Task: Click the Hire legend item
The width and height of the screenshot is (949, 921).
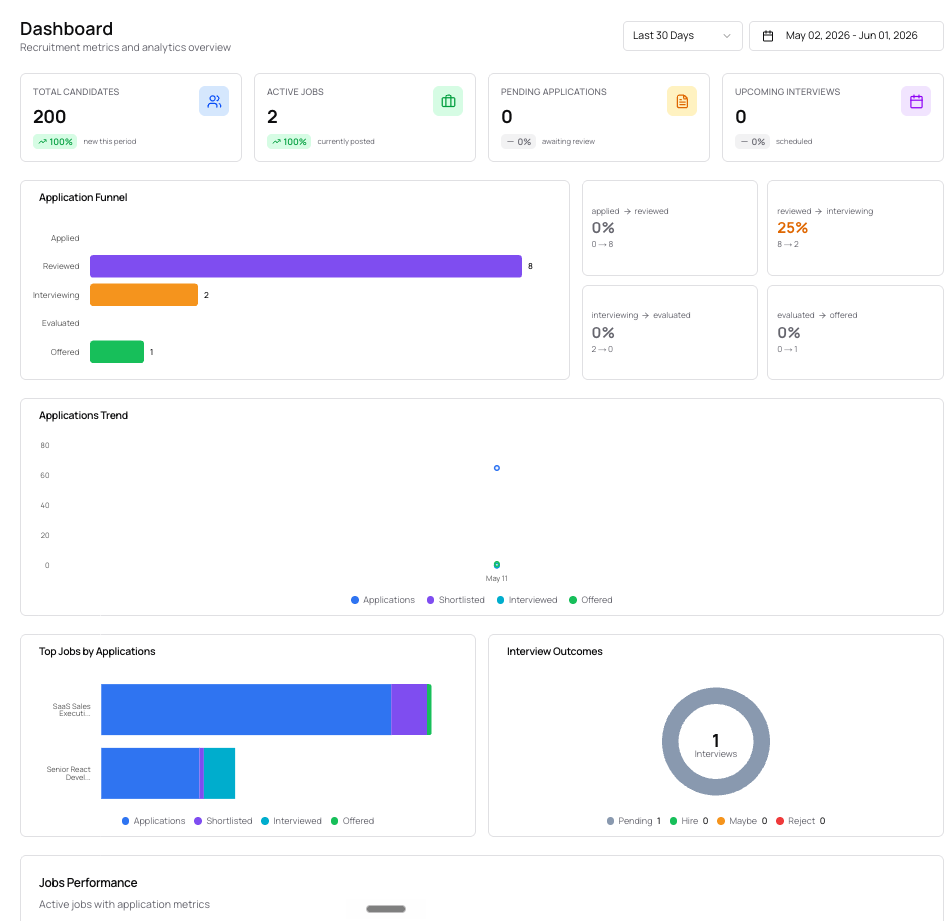Action: coord(689,821)
